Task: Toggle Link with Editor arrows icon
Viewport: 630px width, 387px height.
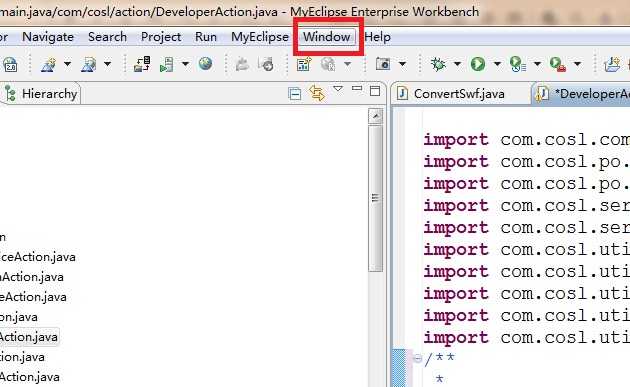Action: point(317,93)
